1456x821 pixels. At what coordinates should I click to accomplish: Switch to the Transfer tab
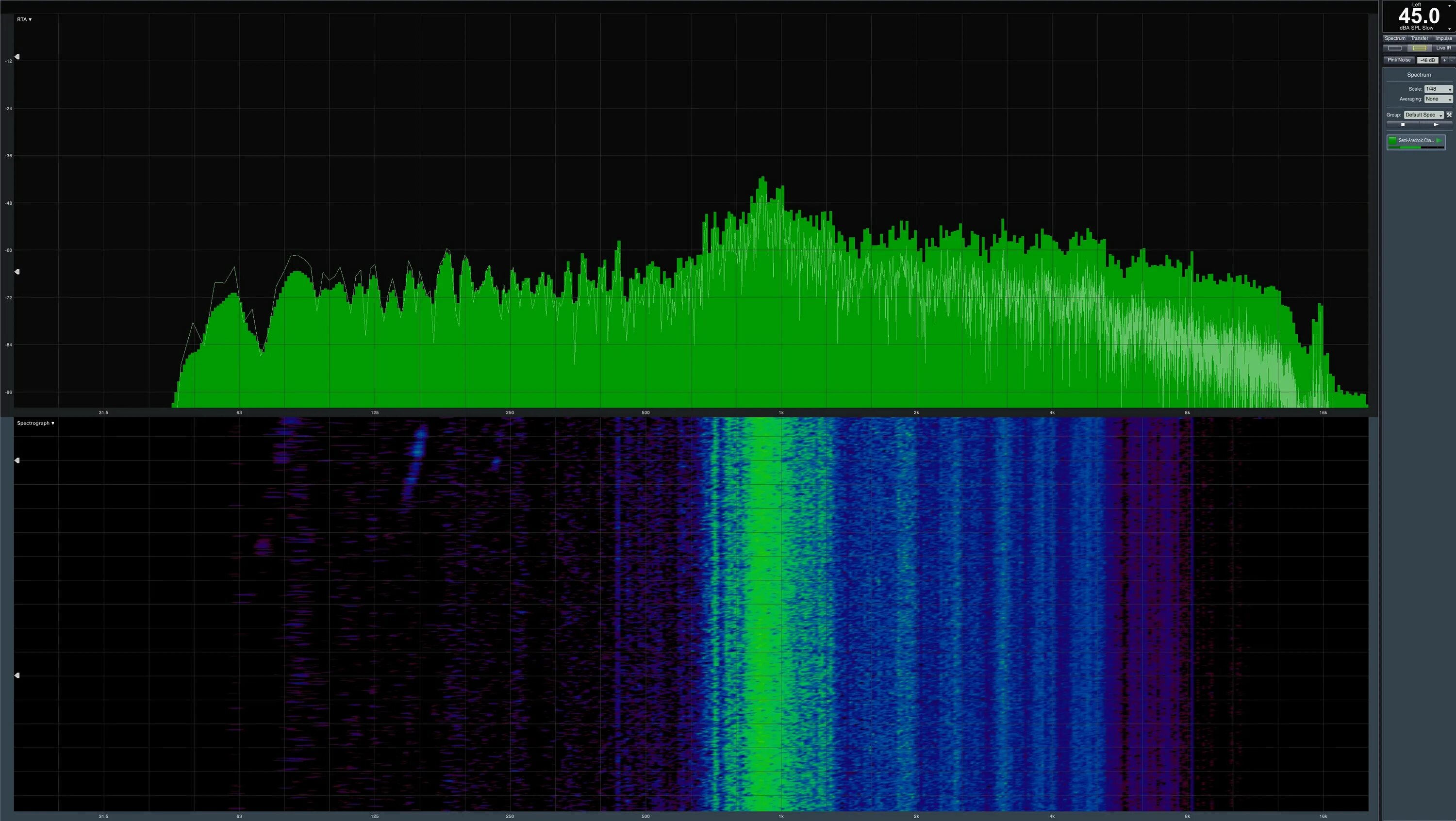point(1419,38)
